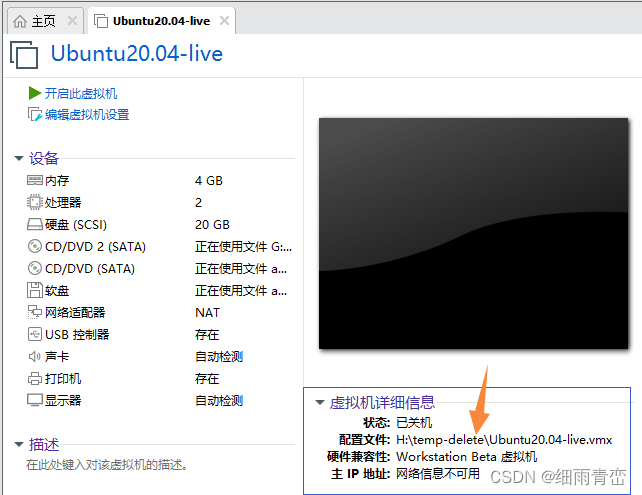
Task: Open 编辑虚拟机设置 link
Action: [87, 115]
